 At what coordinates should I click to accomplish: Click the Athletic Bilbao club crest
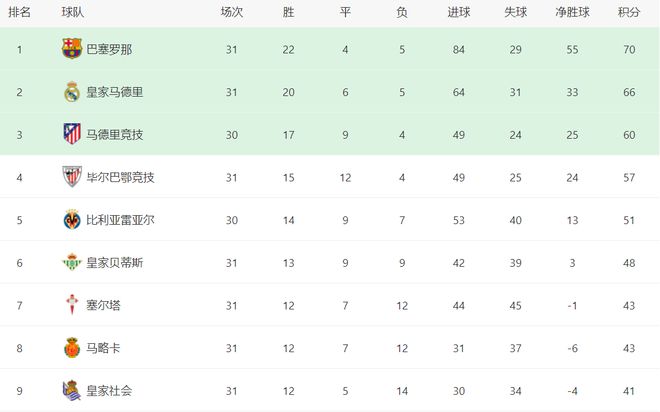(71, 177)
